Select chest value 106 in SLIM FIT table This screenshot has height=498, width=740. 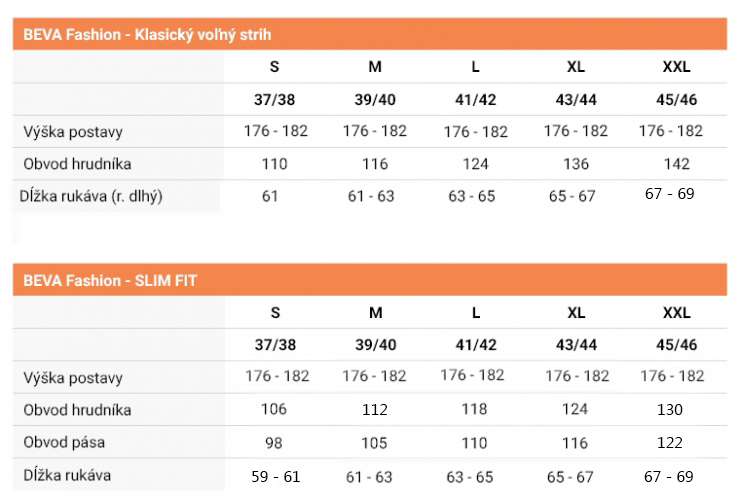point(273,409)
